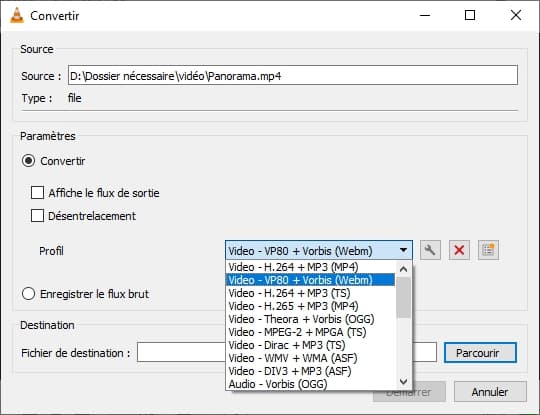Click the Parcourir browse button

480,353
